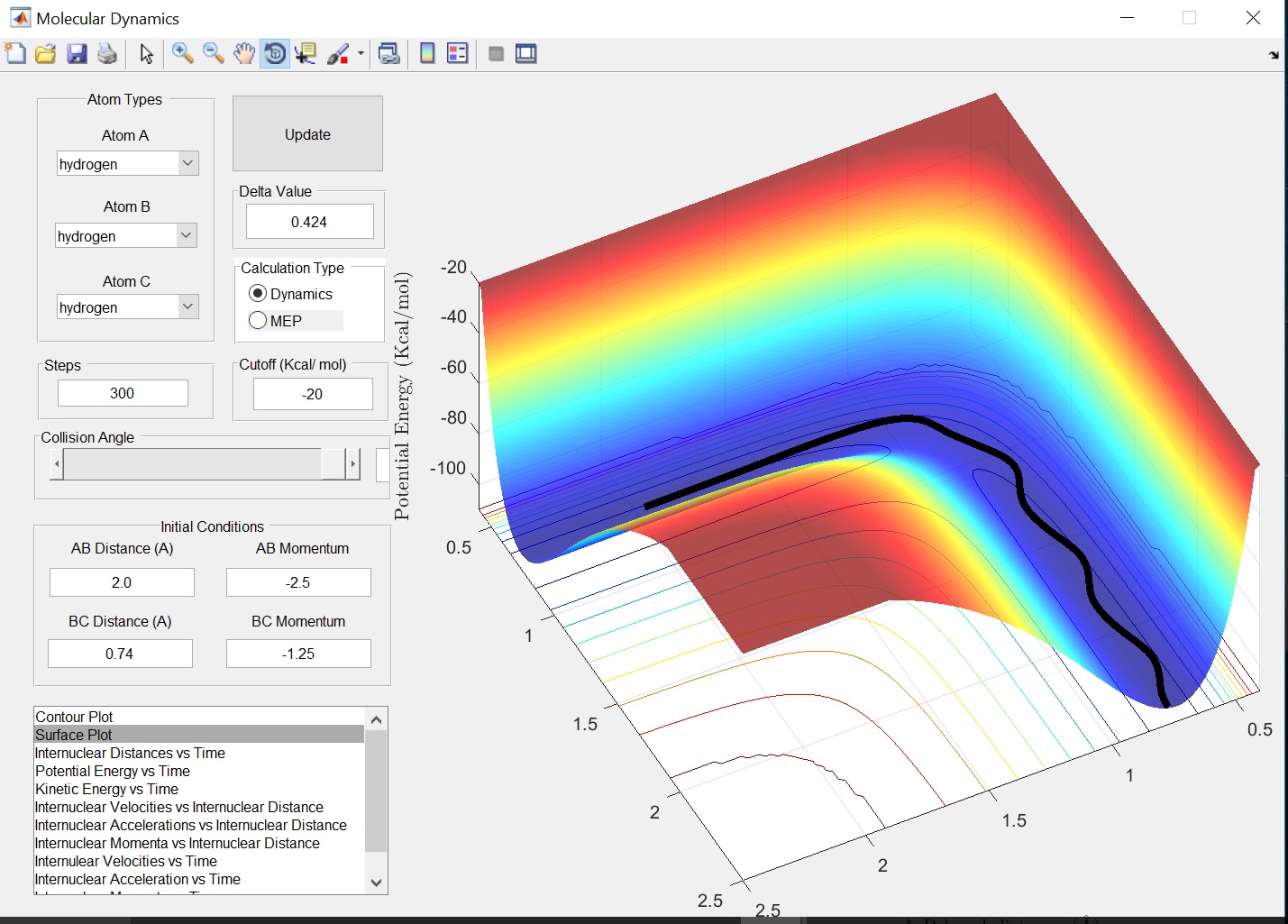
Task: Click the Collision Angle slider right arrow
Action: coord(352,464)
